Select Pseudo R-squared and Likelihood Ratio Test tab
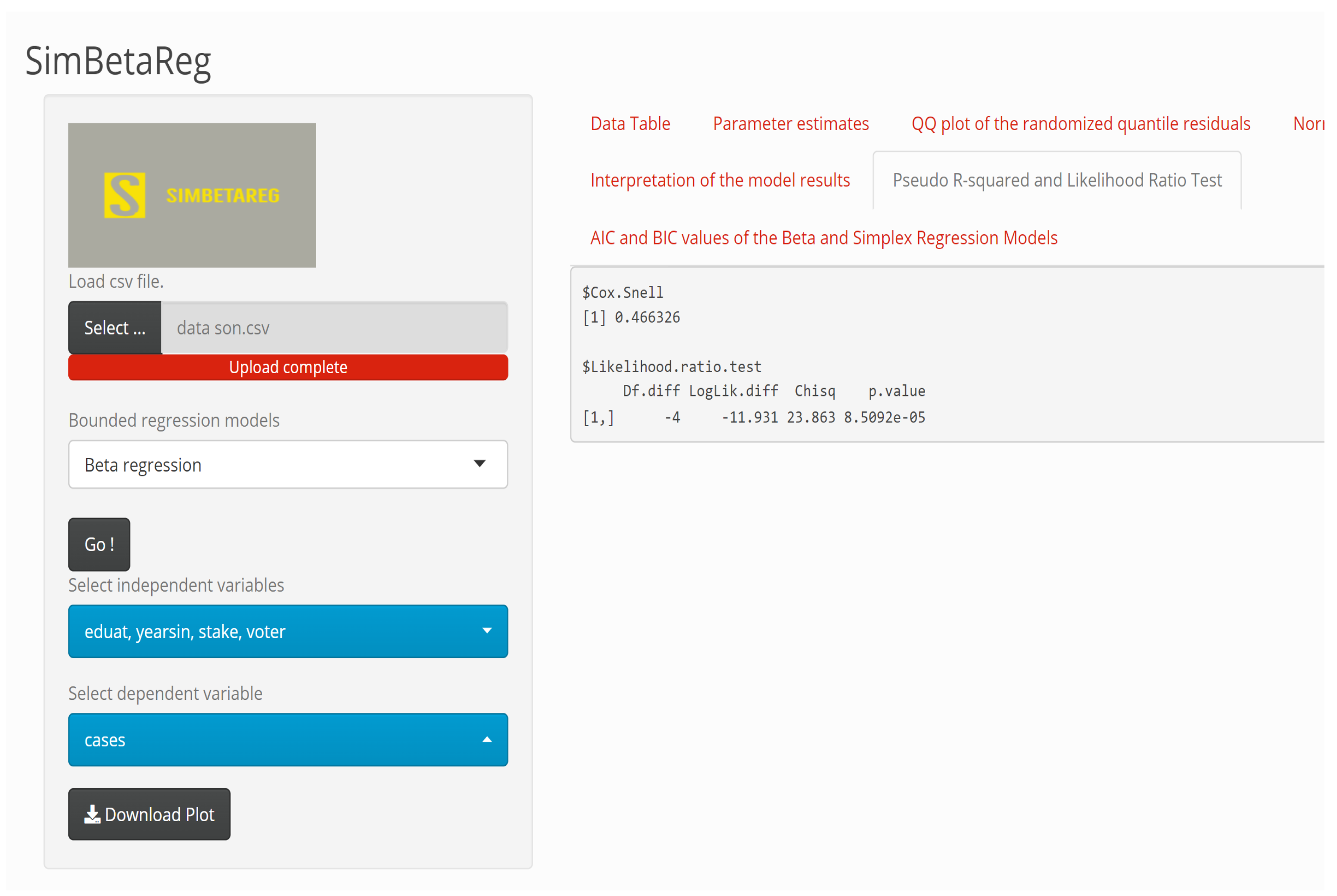This screenshot has width=1337, height=896. tap(1057, 181)
